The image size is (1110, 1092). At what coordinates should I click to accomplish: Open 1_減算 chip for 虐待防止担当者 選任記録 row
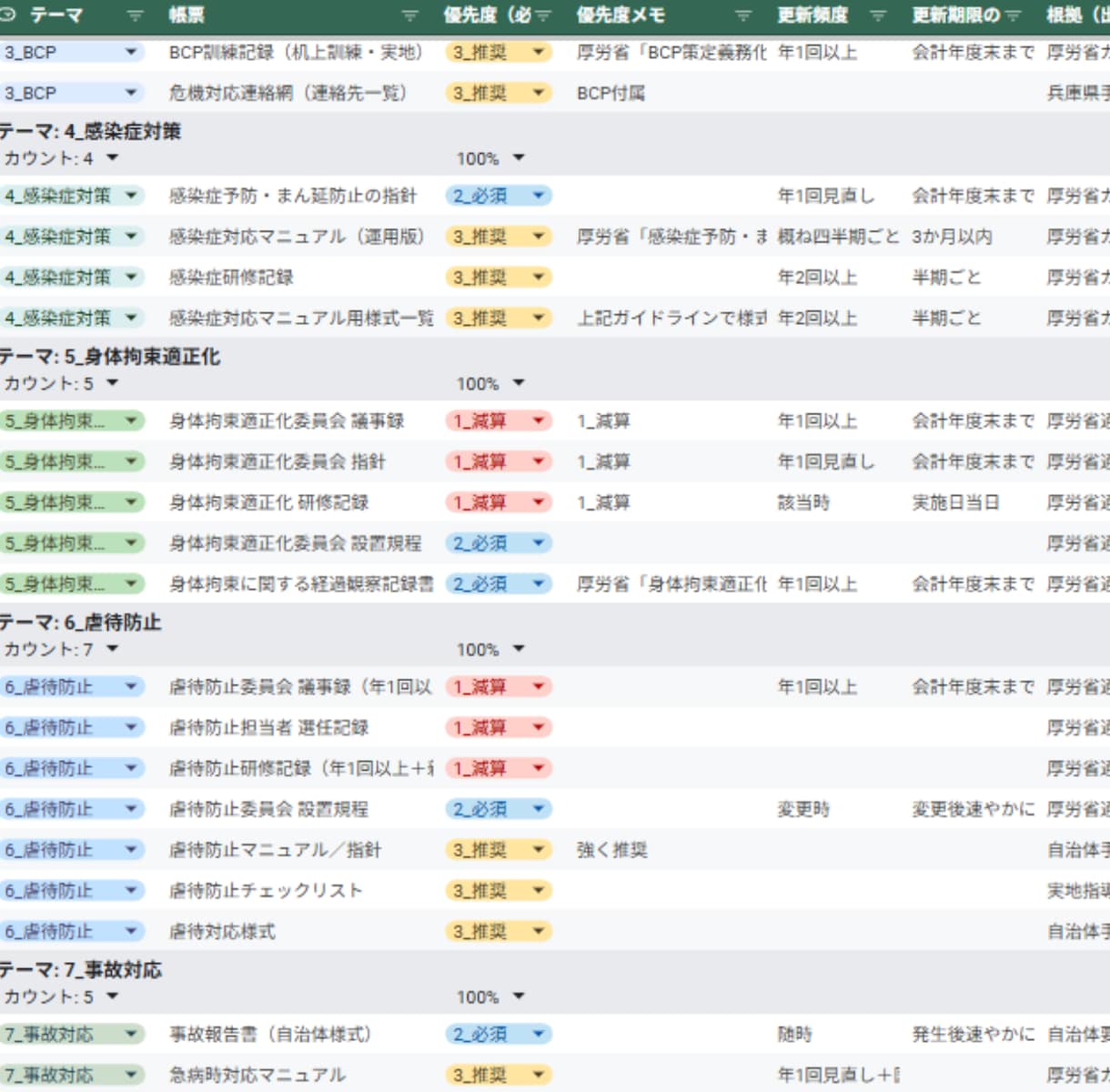pyautogui.click(x=499, y=728)
